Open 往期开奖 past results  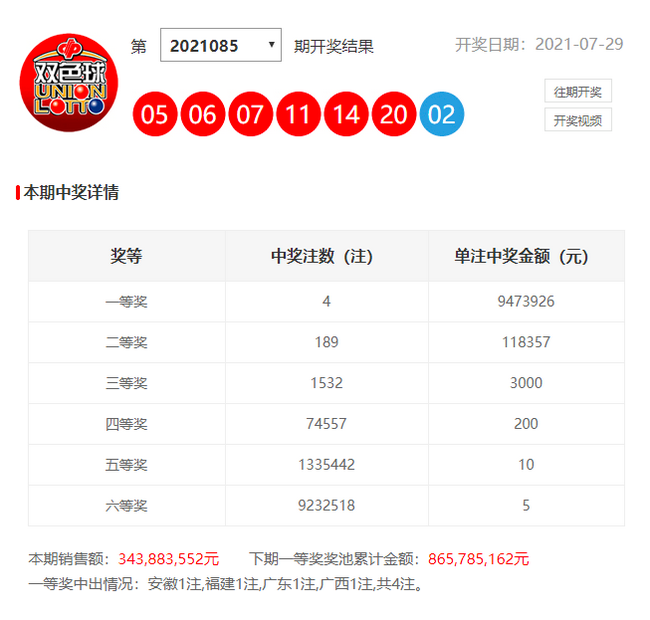pos(578,92)
